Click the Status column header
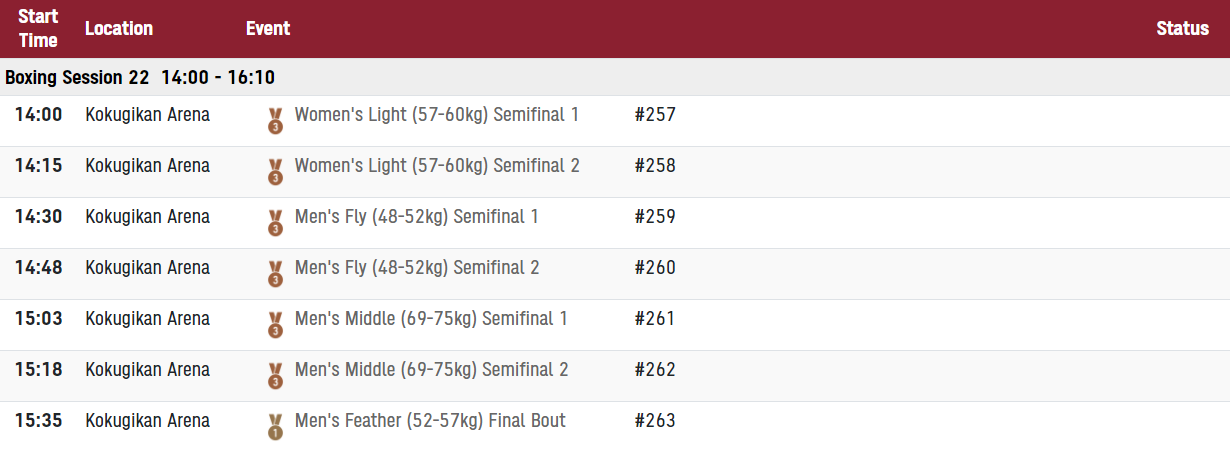This screenshot has width=1230, height=451. click(x=1183, y=29)
